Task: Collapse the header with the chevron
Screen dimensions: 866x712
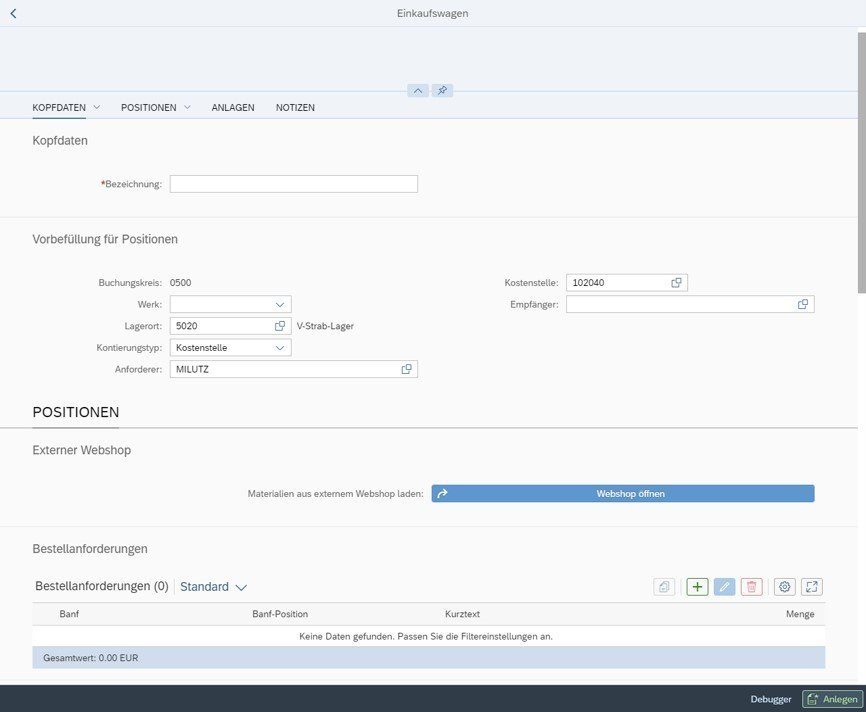Action: tap(418, 90)
